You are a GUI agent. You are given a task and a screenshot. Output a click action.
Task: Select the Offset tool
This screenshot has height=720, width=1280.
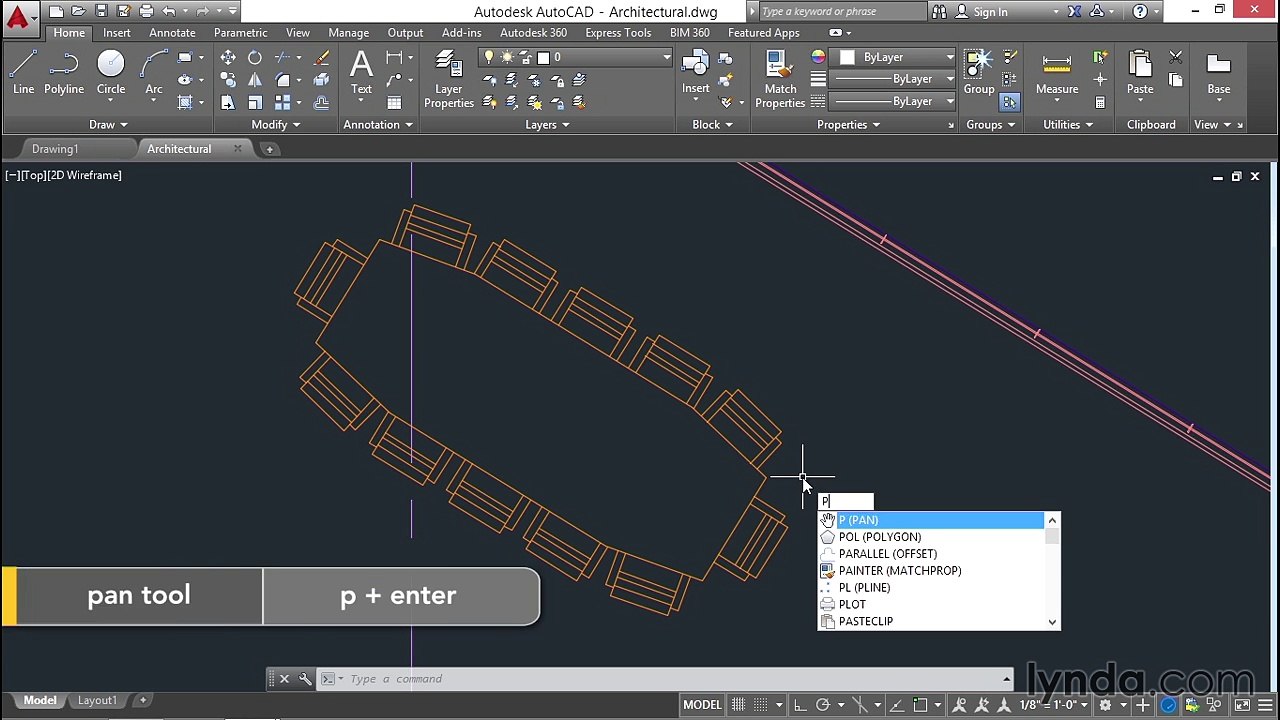pyautogui.click(x=321, y=102)
